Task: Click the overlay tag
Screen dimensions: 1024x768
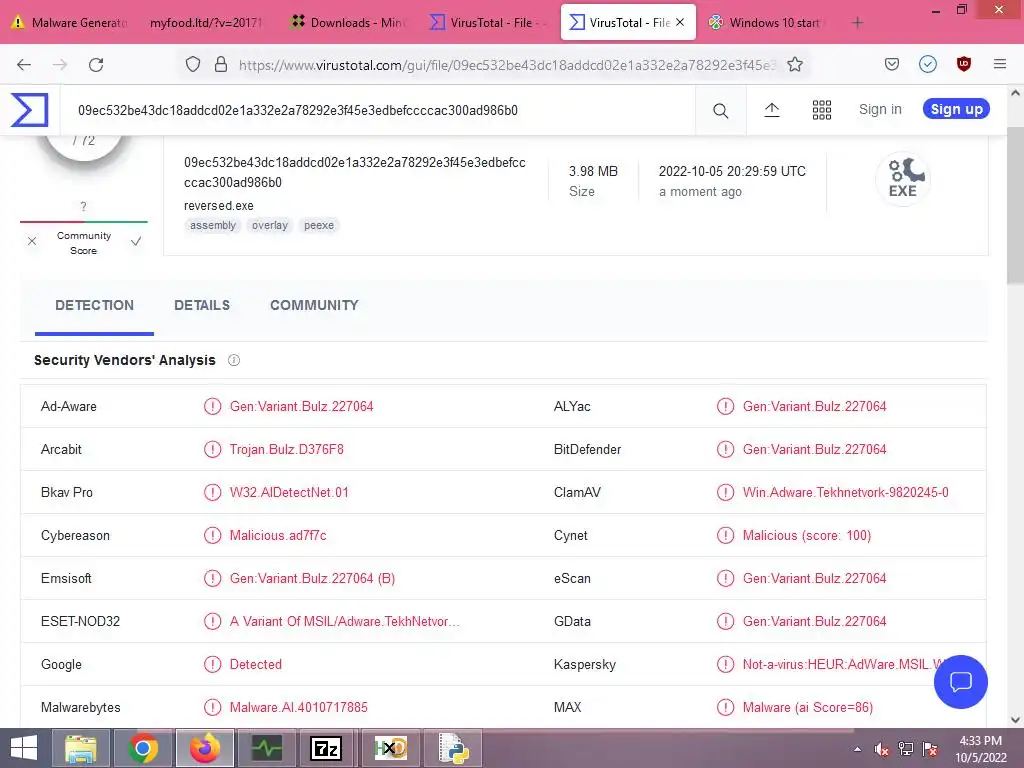Action: pos(270,225)
